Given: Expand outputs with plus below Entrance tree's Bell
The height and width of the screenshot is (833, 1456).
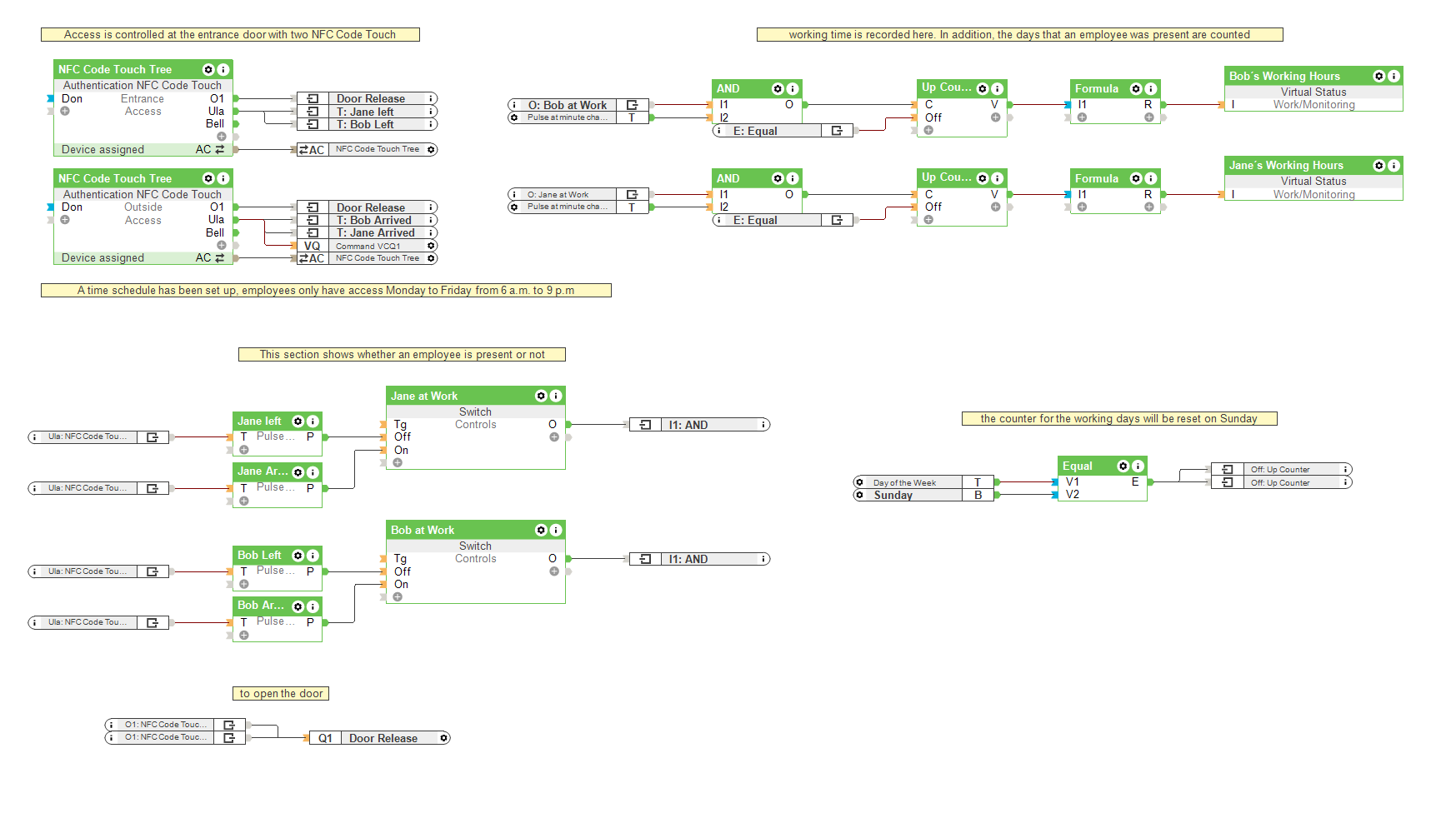Looking at the screenshot, I should pyautogui.click(x=222, y=137).
